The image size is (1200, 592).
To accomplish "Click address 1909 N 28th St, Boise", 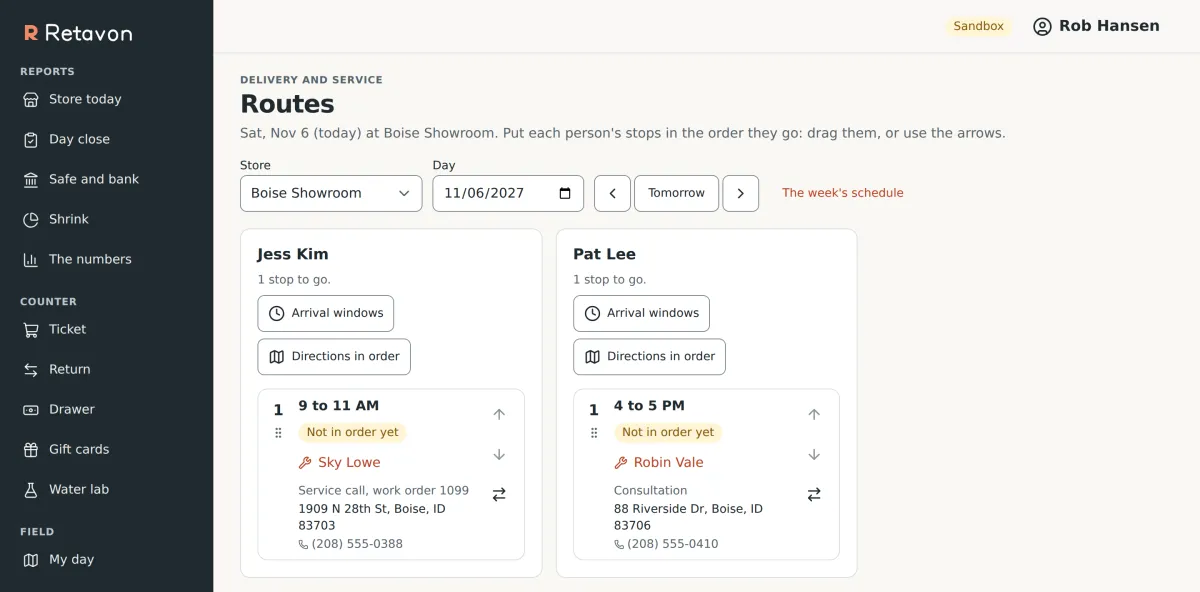I will click(372, 517).
